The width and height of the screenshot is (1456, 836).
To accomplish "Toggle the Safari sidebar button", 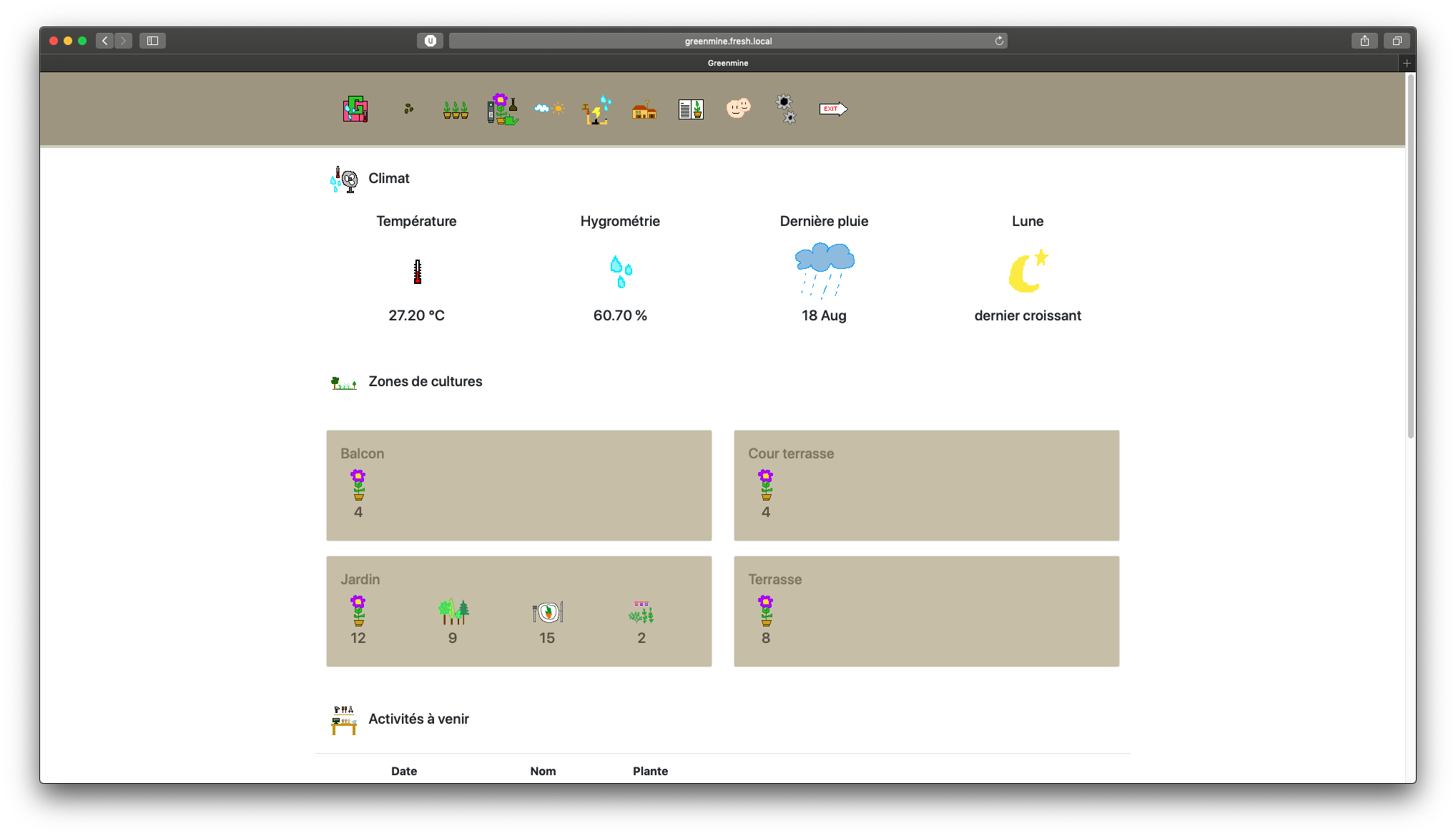I will [152, 41].
